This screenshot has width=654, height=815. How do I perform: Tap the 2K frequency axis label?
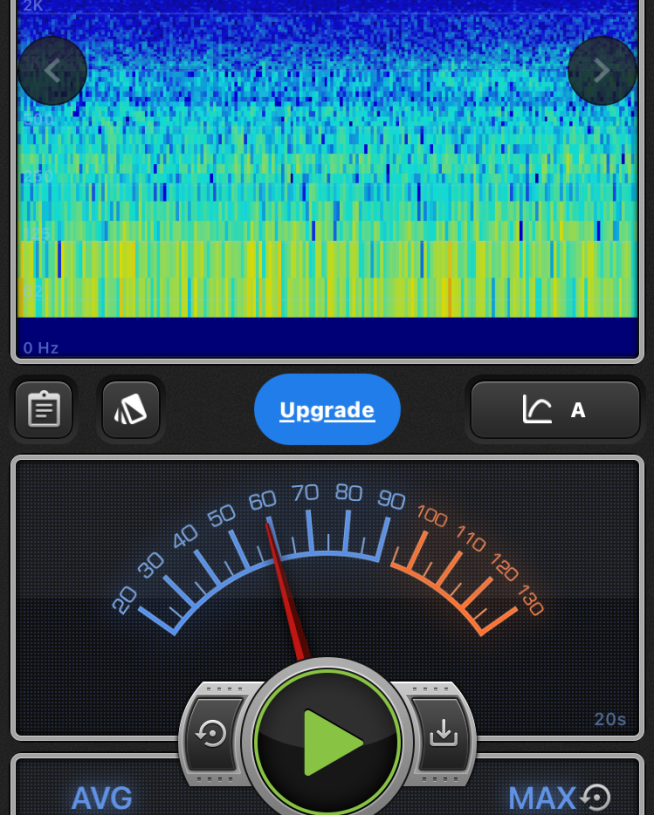33,7
